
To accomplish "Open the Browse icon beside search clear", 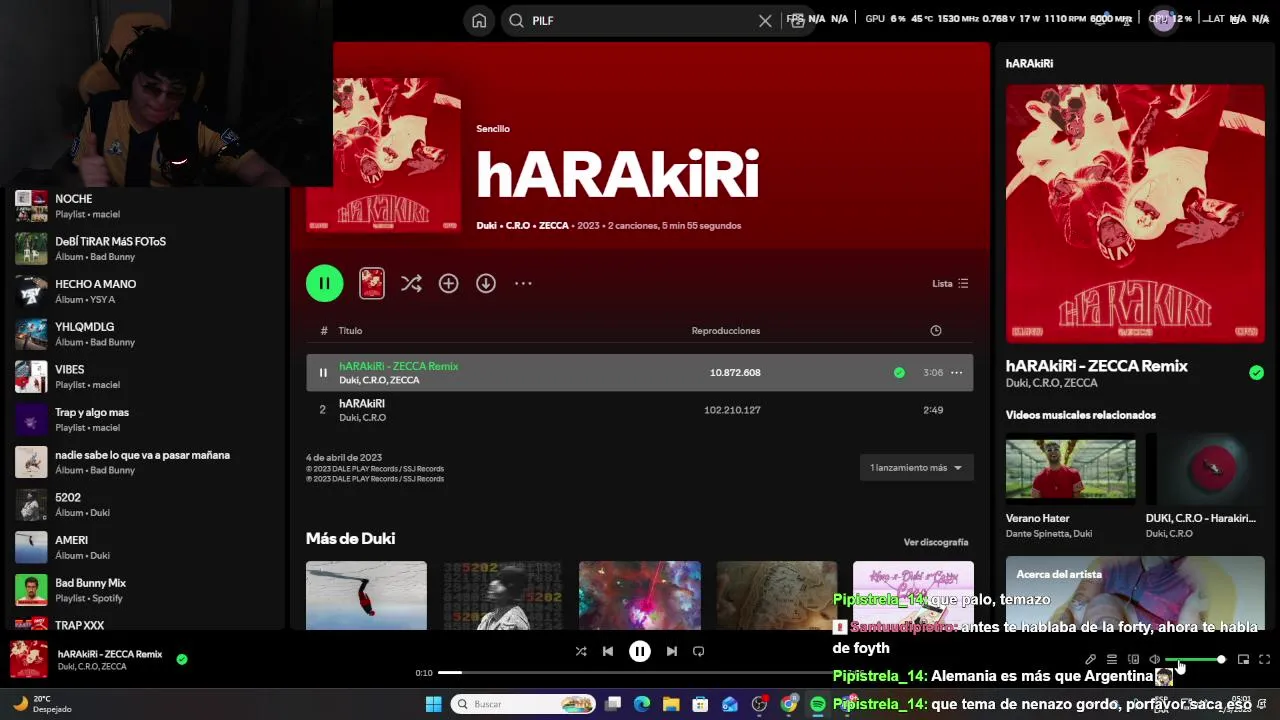I will pyautogui.click(x=797, y=21).
